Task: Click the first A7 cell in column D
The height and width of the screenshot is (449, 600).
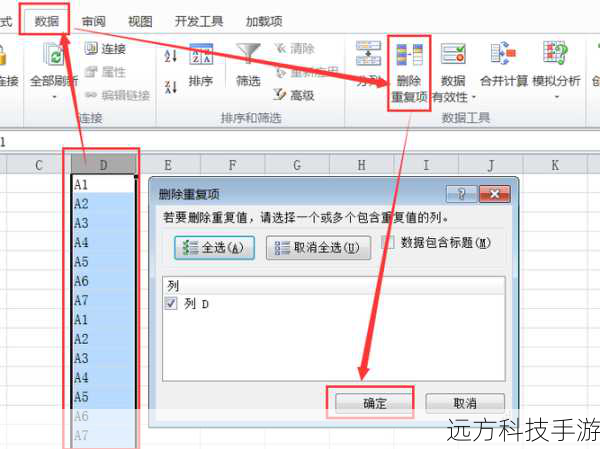Action: pos(103,300)
